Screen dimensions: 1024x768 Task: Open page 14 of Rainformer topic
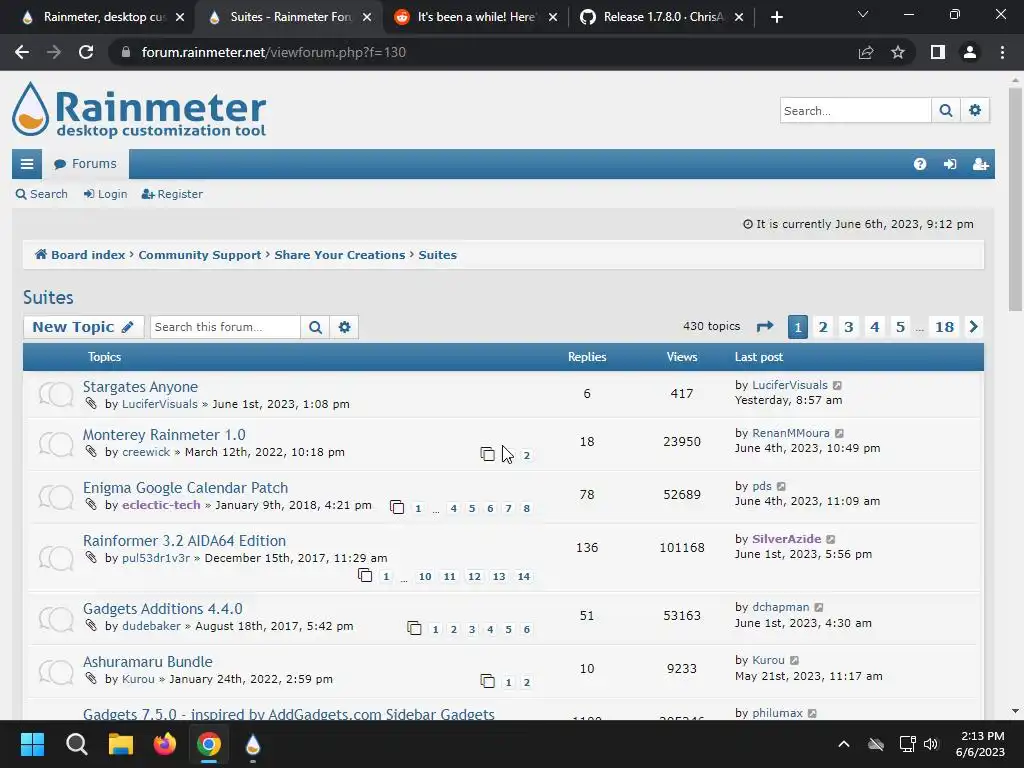click(x=524, y=577)
